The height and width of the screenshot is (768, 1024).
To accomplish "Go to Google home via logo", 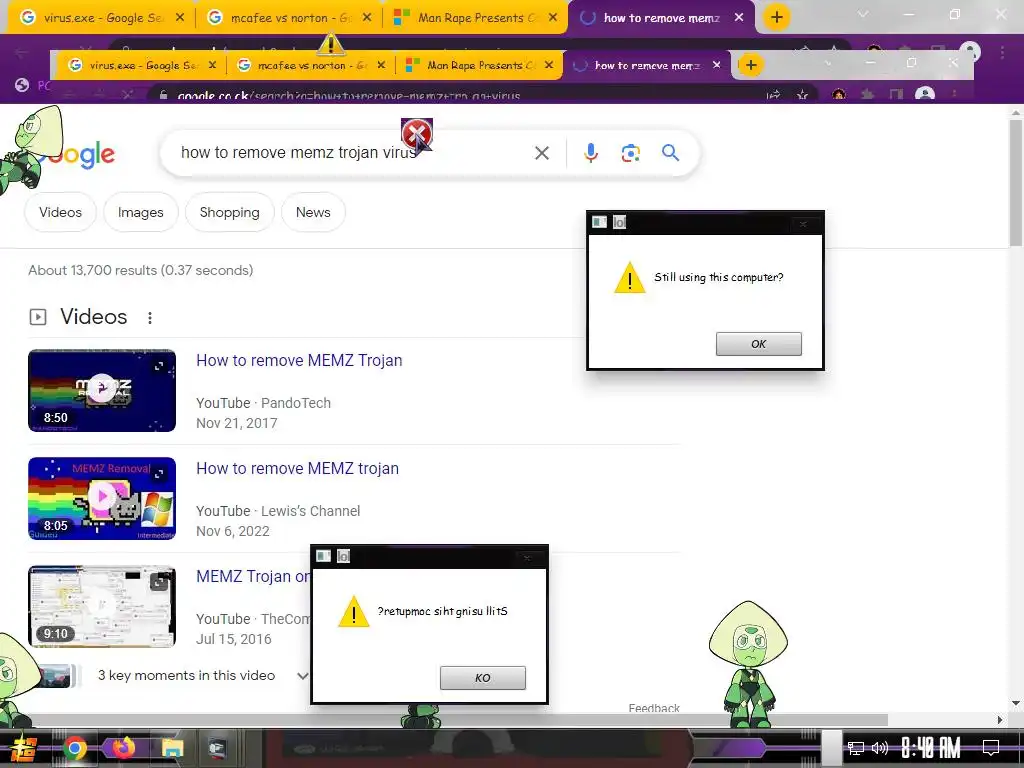I will 72,154.
